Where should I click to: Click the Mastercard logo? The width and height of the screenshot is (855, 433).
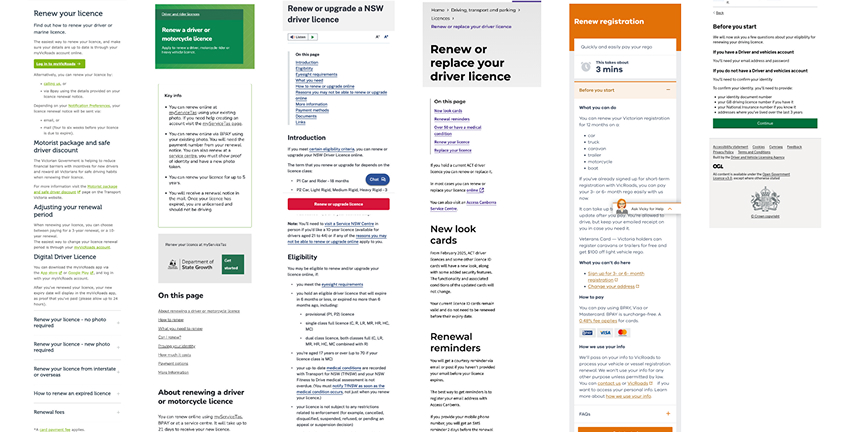(x=623, y=333)
